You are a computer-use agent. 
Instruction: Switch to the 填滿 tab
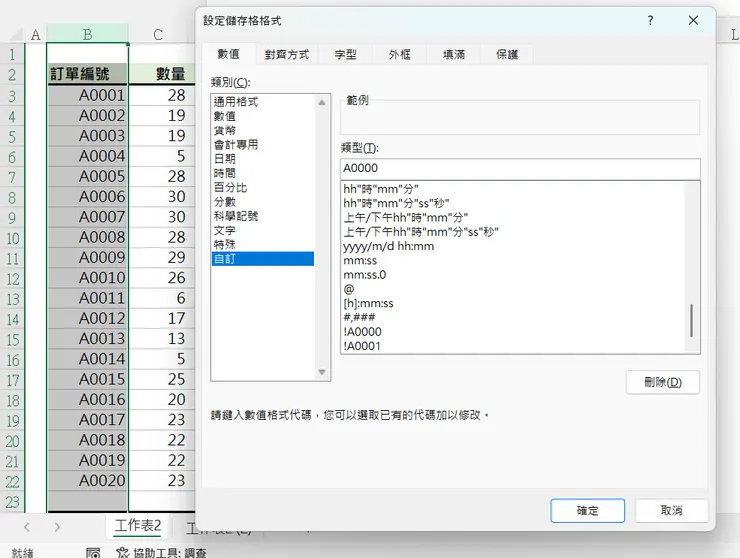tap(454, 55)
